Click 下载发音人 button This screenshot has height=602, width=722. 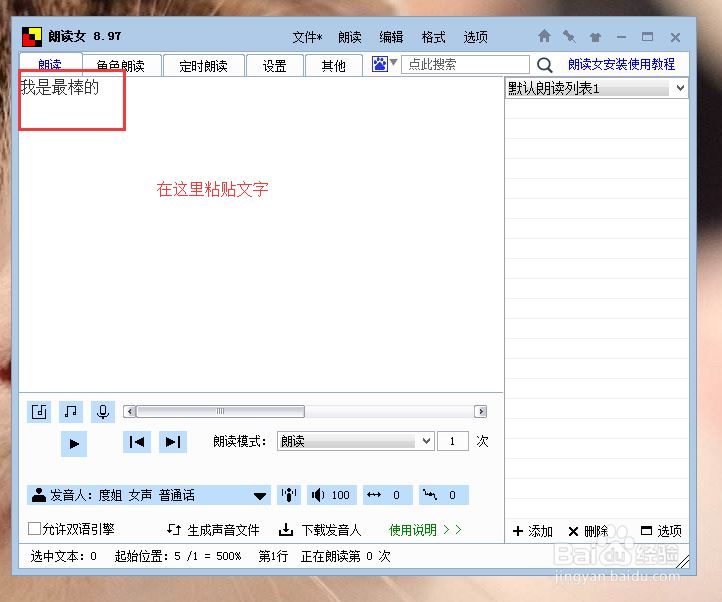tap(320, 530)
